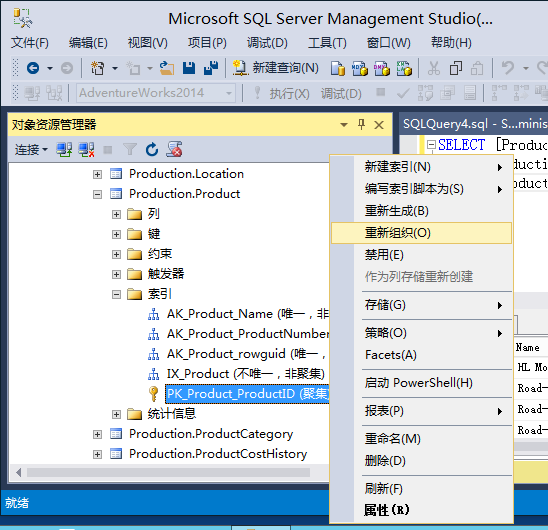548x530 pixels.
Task: Expand the Production.ProductCostHistory table node
Action: (x=98, y=454)
